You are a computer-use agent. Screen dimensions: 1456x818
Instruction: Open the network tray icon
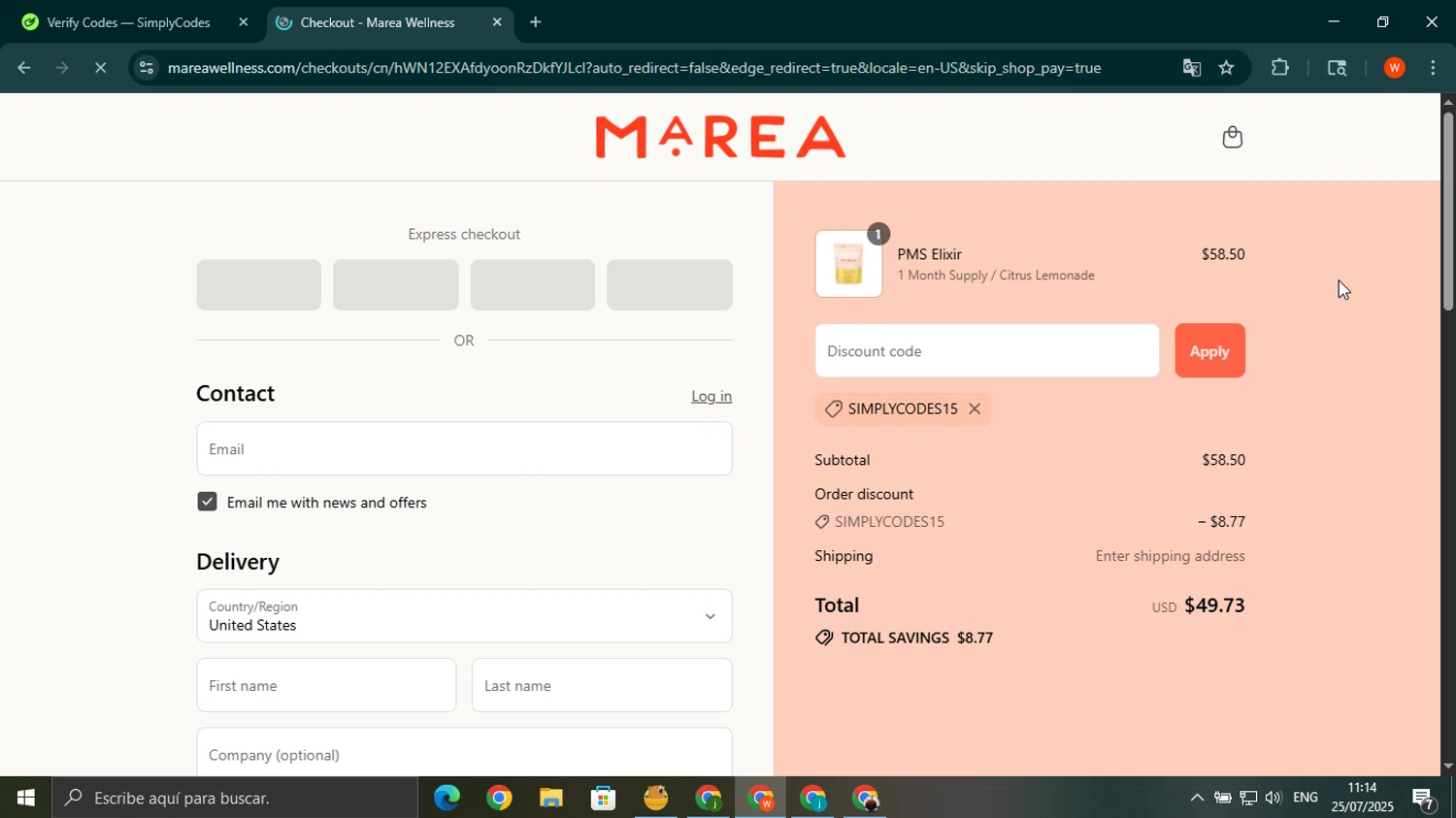pyautogui.click(x=1248, y=798)
